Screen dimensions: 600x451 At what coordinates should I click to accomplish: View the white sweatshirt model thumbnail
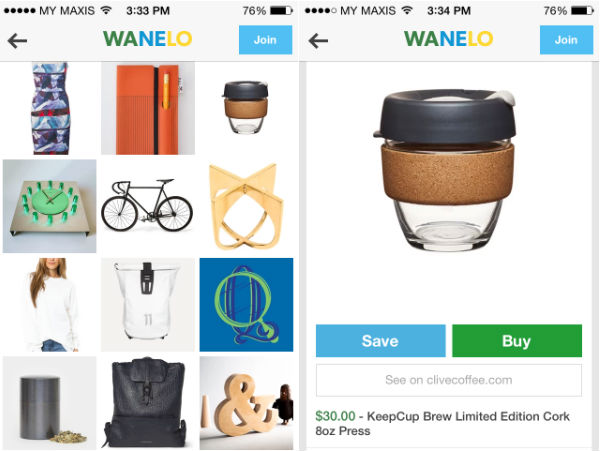50,304
